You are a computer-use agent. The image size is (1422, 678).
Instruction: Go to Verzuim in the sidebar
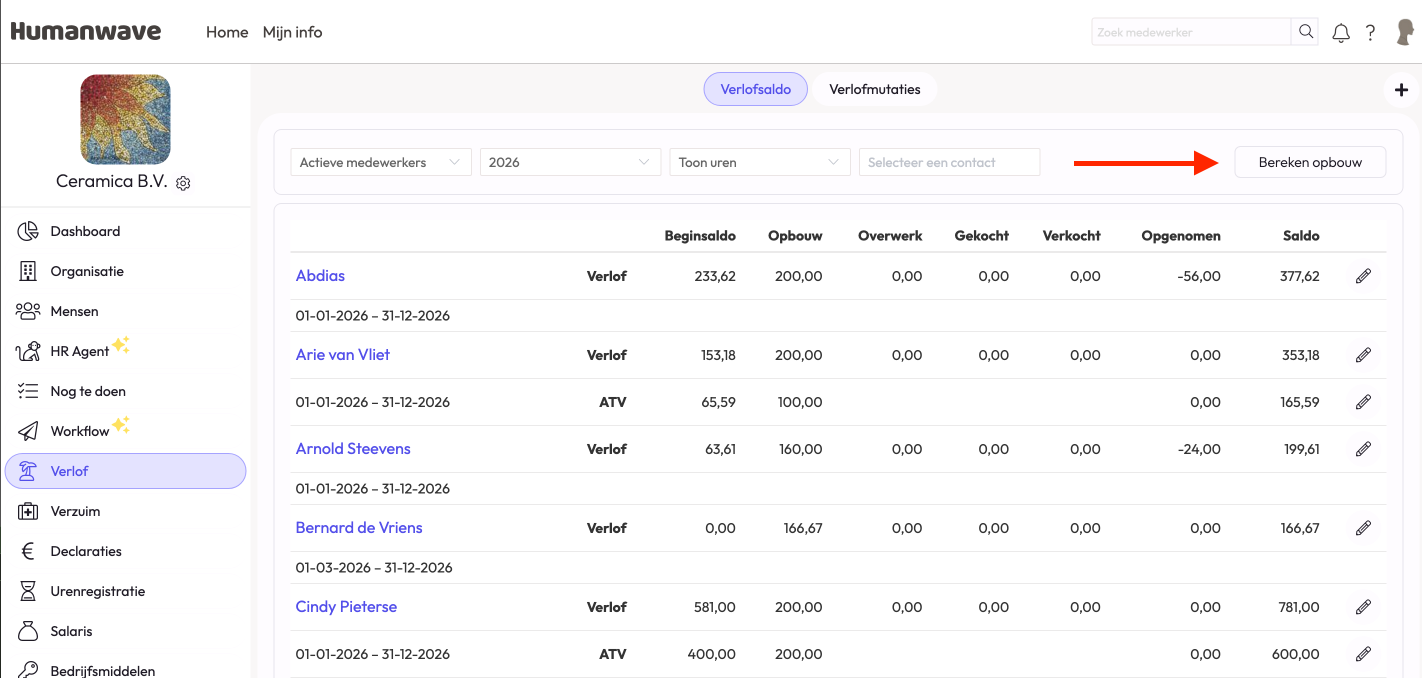75,511
